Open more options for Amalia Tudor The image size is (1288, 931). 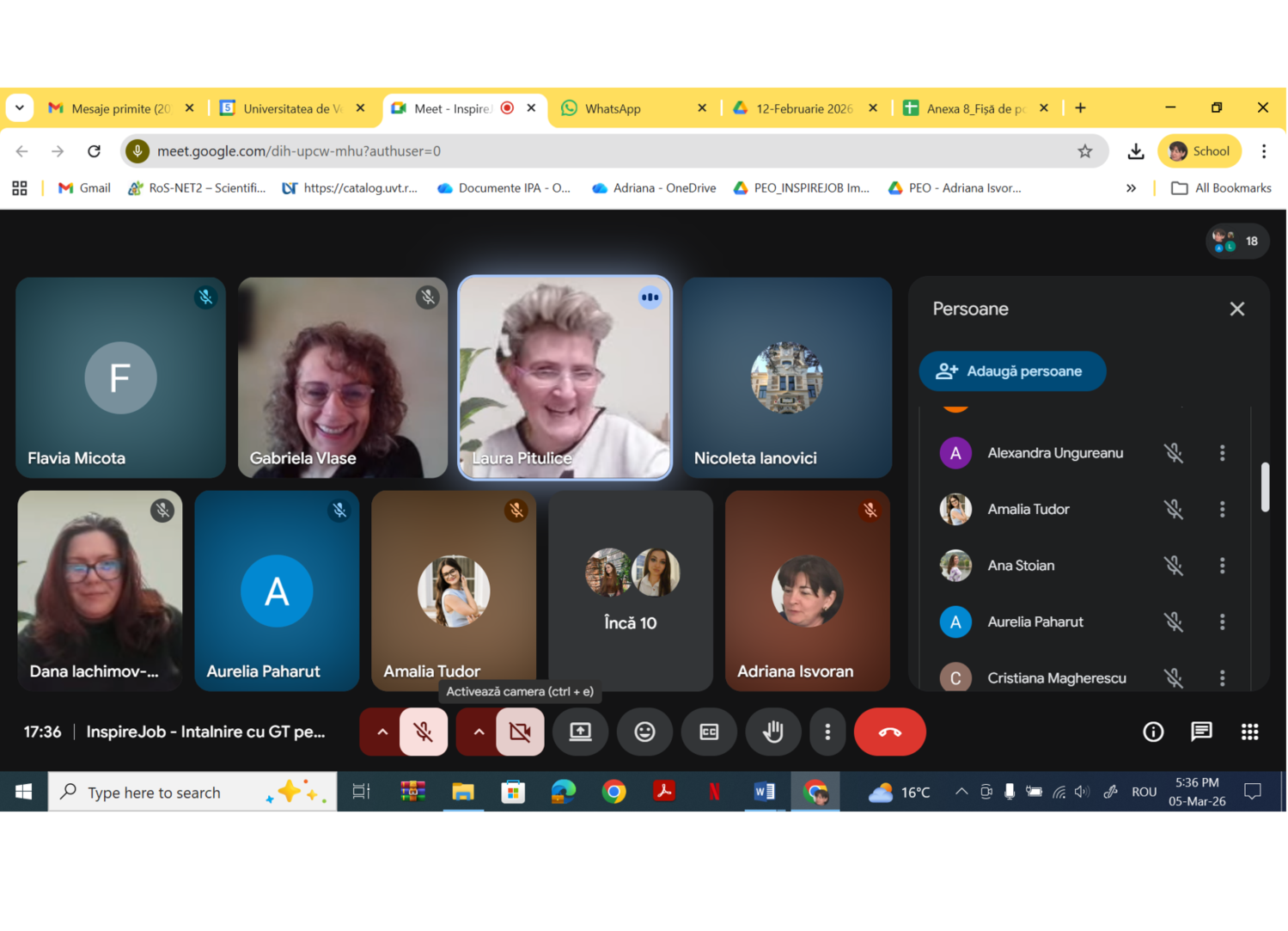point(1222,510)
